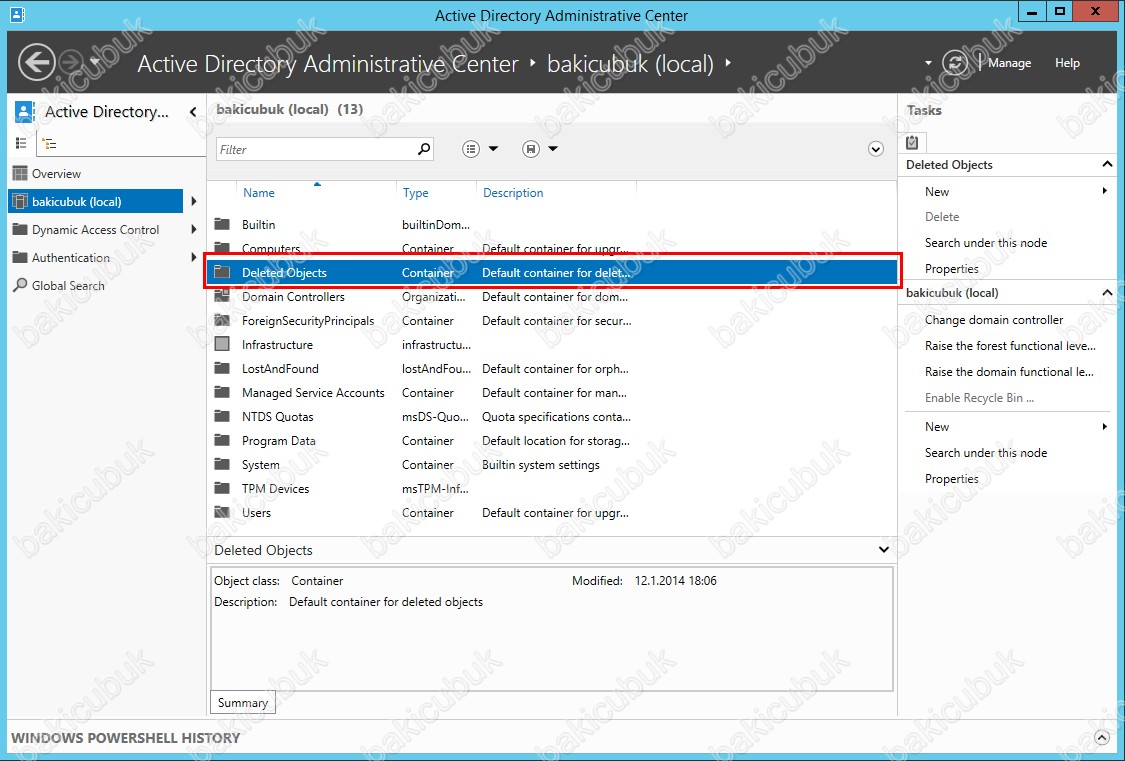1125x761 pixels.
Task: Click Raise the domain functional level
Action: tap(1009, 372)
